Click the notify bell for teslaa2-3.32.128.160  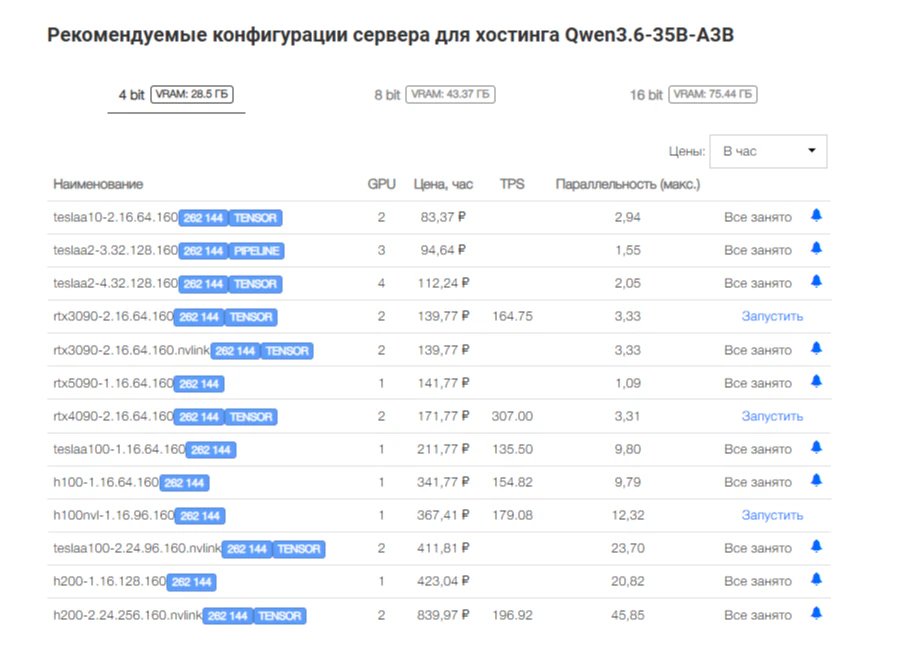click(x=816, y=248)
